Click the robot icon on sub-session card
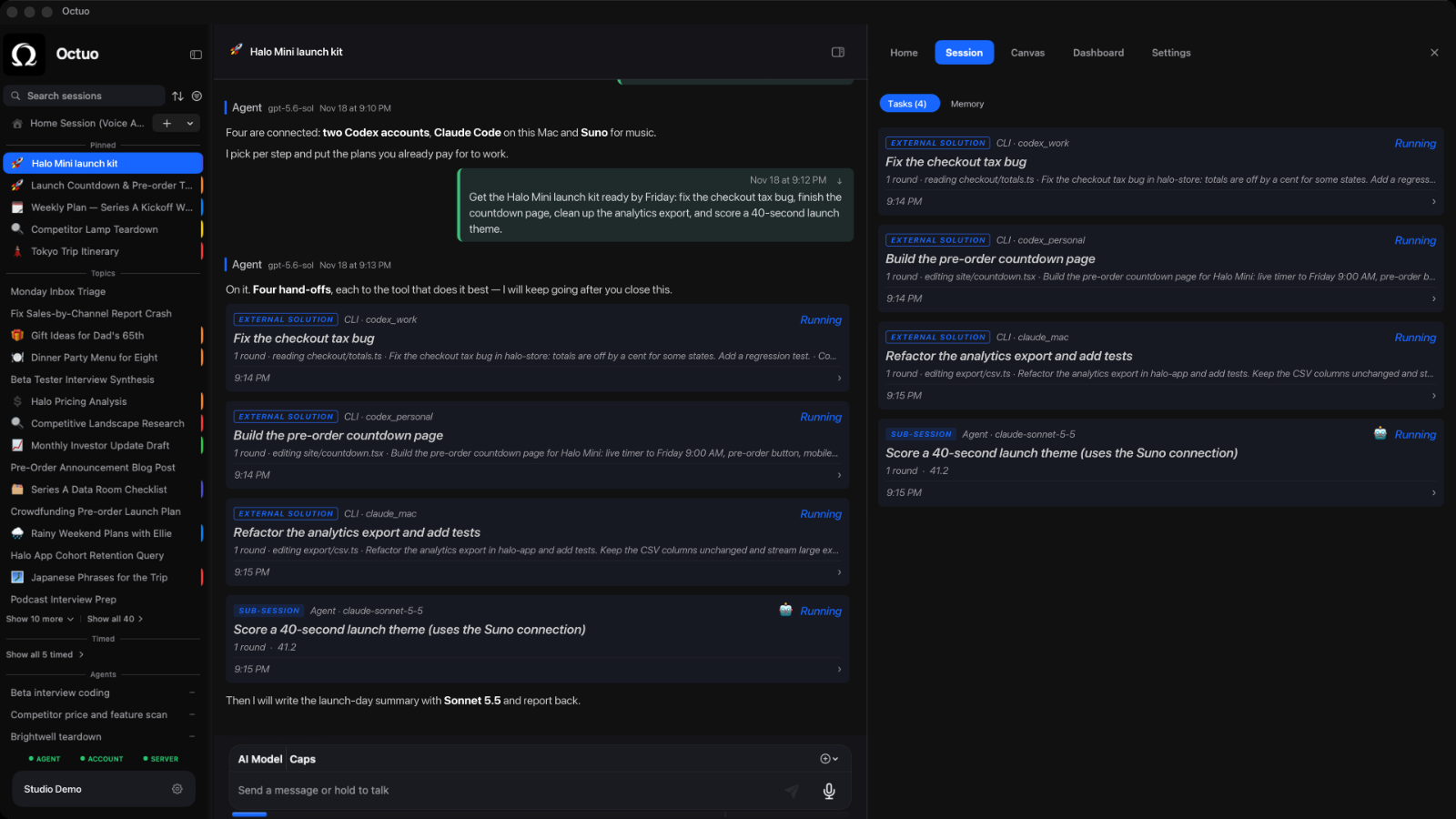This screenshot has height=819, width=1456. [785, 610]
